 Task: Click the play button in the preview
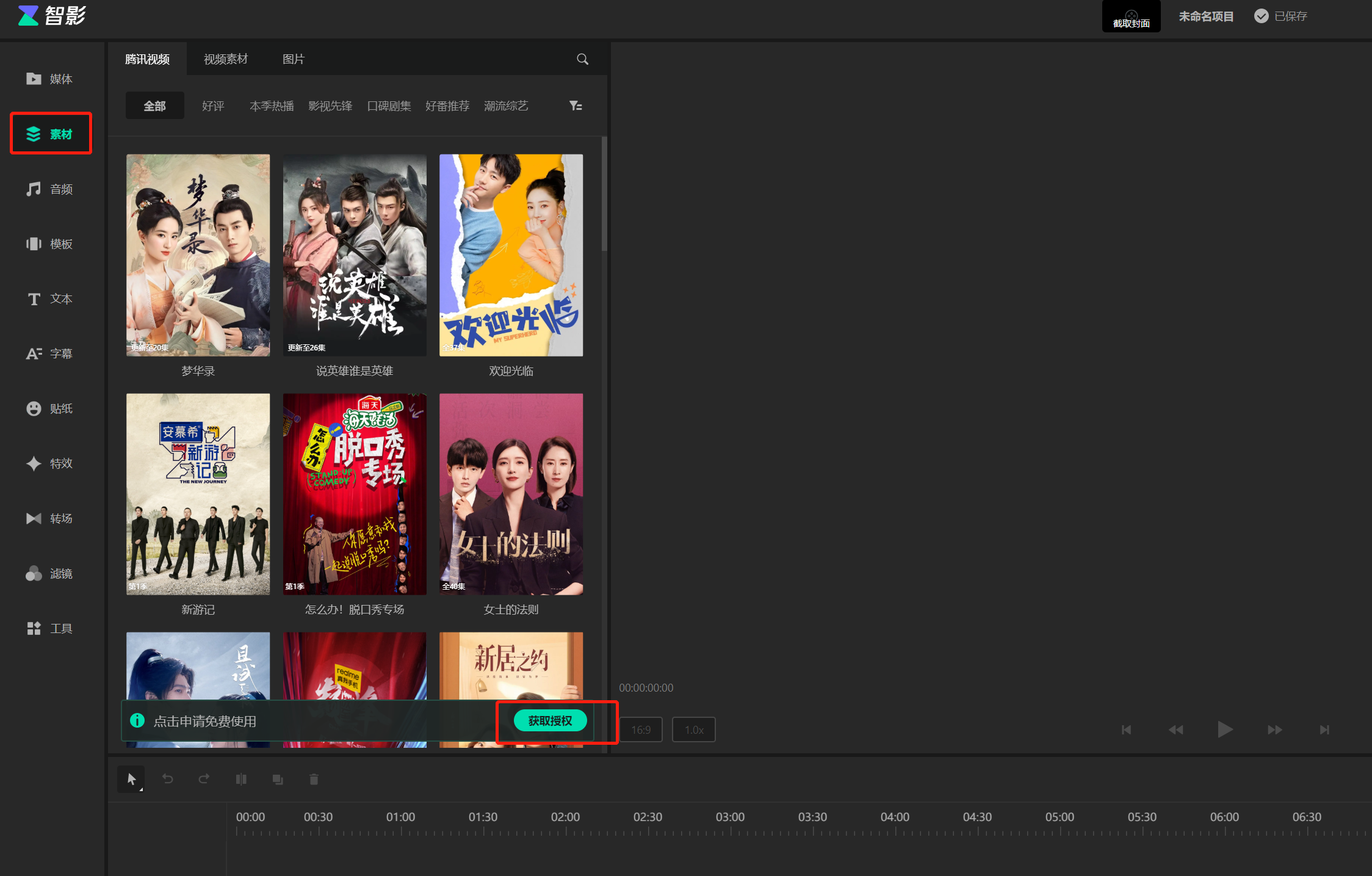click(x=1225, y=729)
